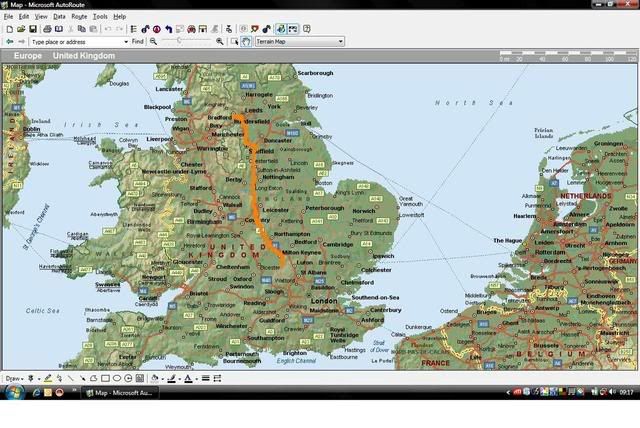Toggle the hand Pan tool

pos(246,41)
